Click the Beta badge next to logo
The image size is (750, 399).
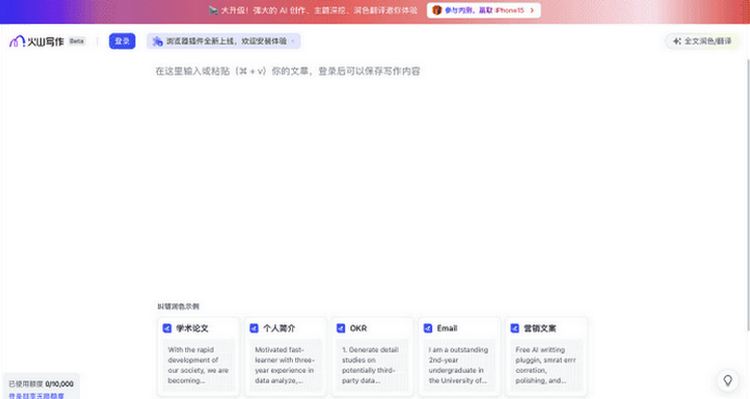tap(77, 41)
